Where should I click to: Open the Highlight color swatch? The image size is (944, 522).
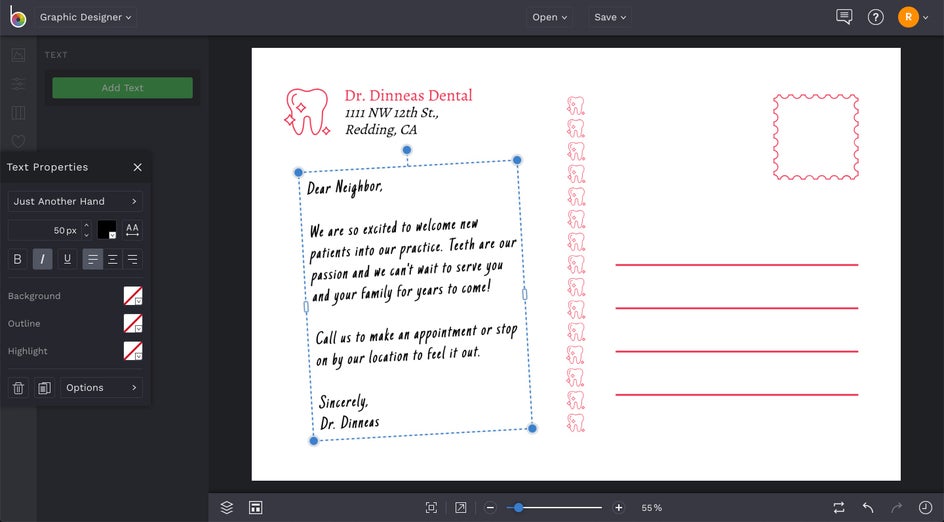pos(133,351)
